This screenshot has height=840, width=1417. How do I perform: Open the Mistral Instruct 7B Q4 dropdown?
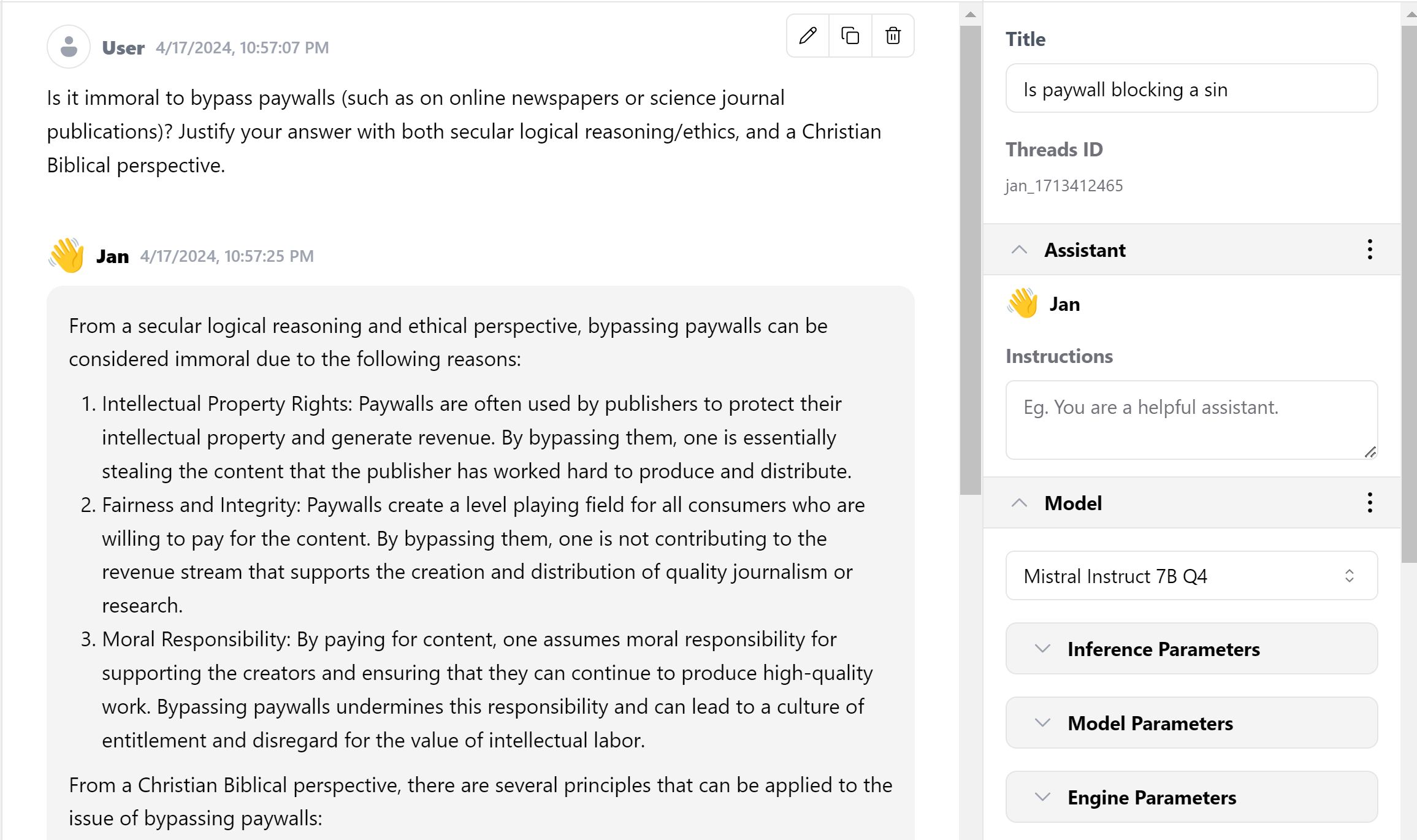1191,576
